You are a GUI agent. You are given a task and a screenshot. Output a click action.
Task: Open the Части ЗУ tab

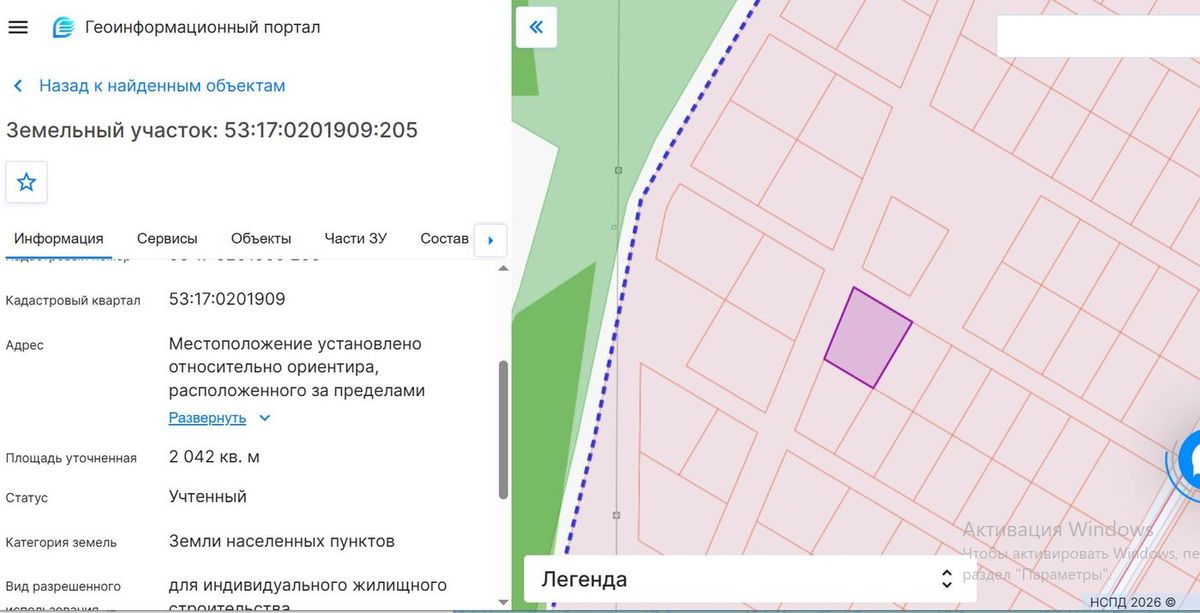point(355,239)
